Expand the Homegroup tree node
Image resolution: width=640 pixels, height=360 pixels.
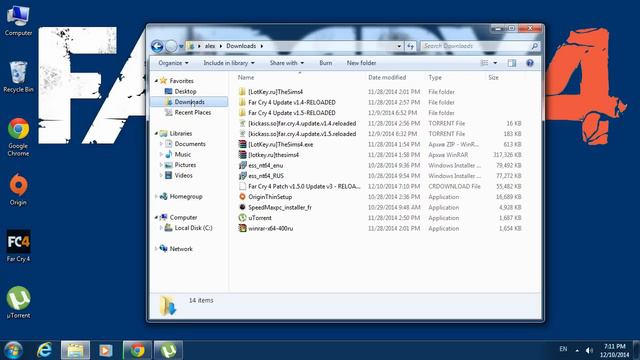pos(156,197)
